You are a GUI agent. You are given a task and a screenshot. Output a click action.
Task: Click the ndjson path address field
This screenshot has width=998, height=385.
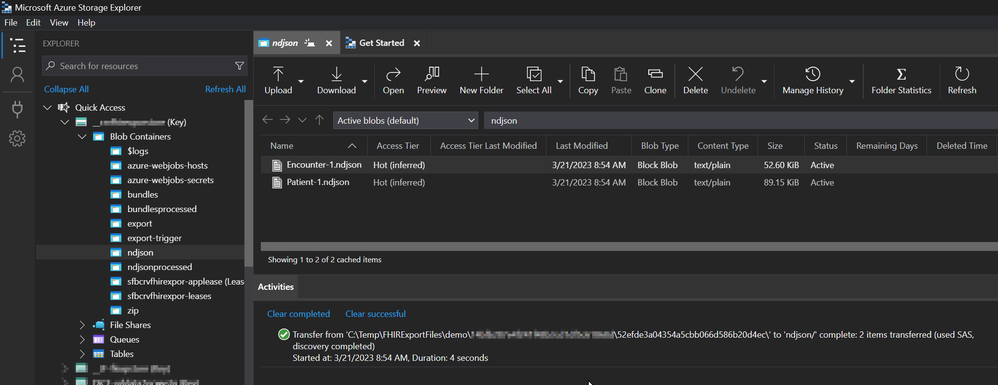741,120
